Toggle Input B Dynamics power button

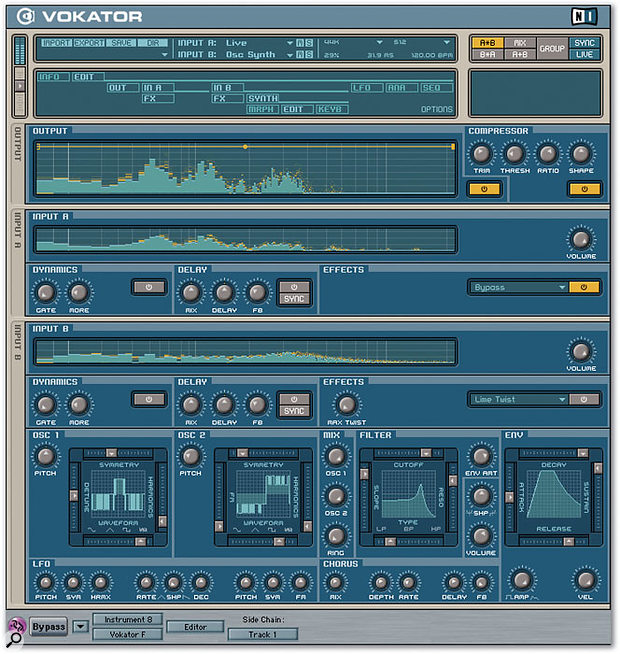click(x=149, y=400)
